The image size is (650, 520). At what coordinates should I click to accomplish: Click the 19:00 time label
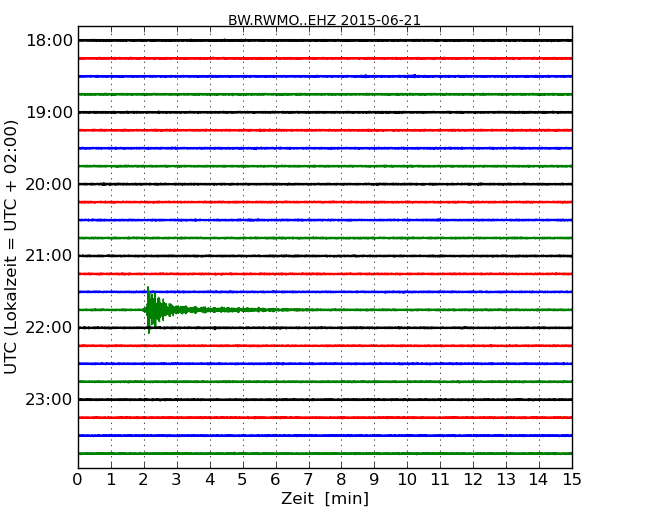[x=49, y=112]
